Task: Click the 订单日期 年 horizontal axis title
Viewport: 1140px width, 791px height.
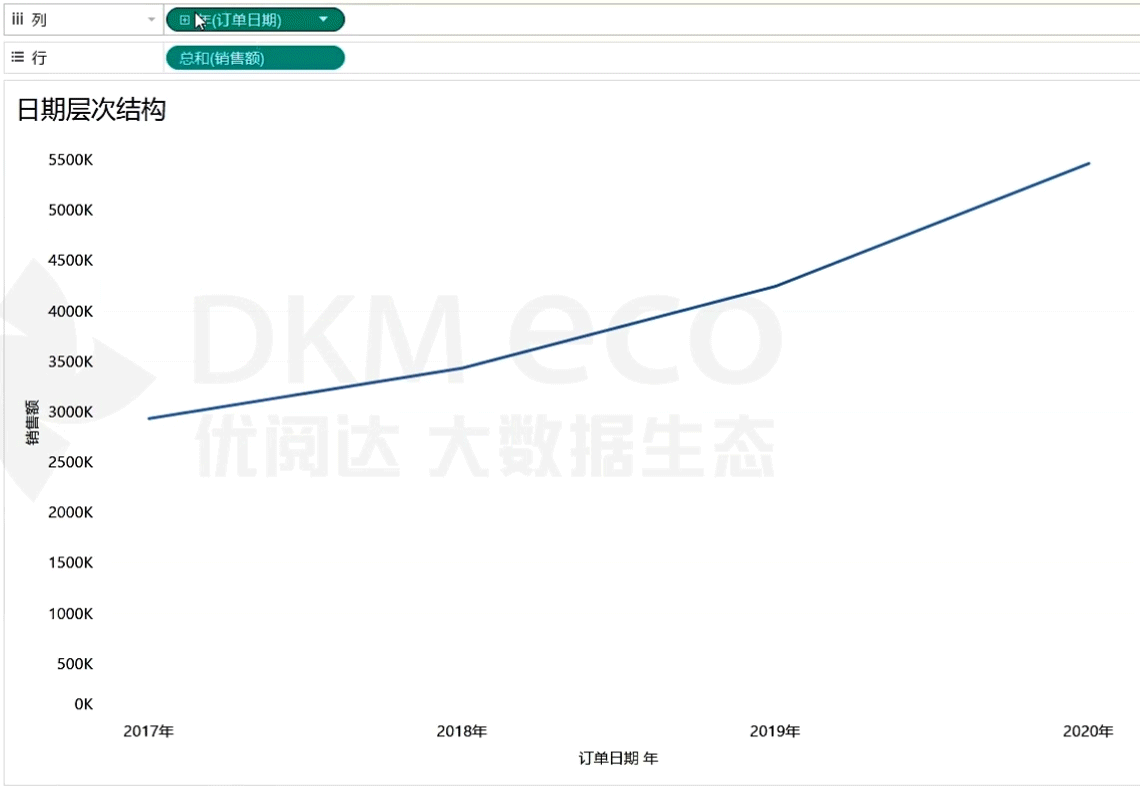Action: (x=618, y=758)
